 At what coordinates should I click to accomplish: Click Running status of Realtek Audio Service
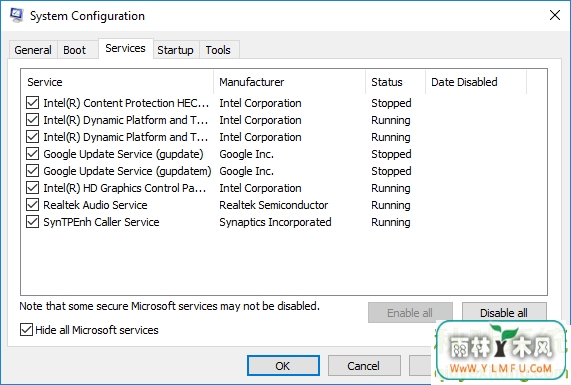click(391, 205)
